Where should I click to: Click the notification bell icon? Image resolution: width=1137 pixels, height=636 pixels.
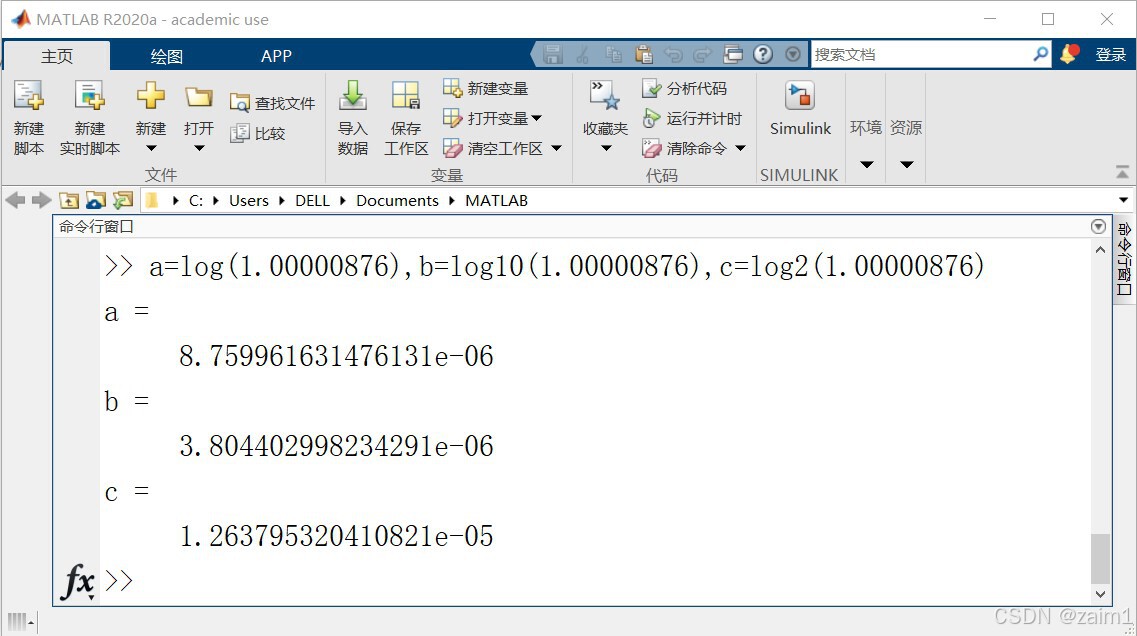point(1070,54)
